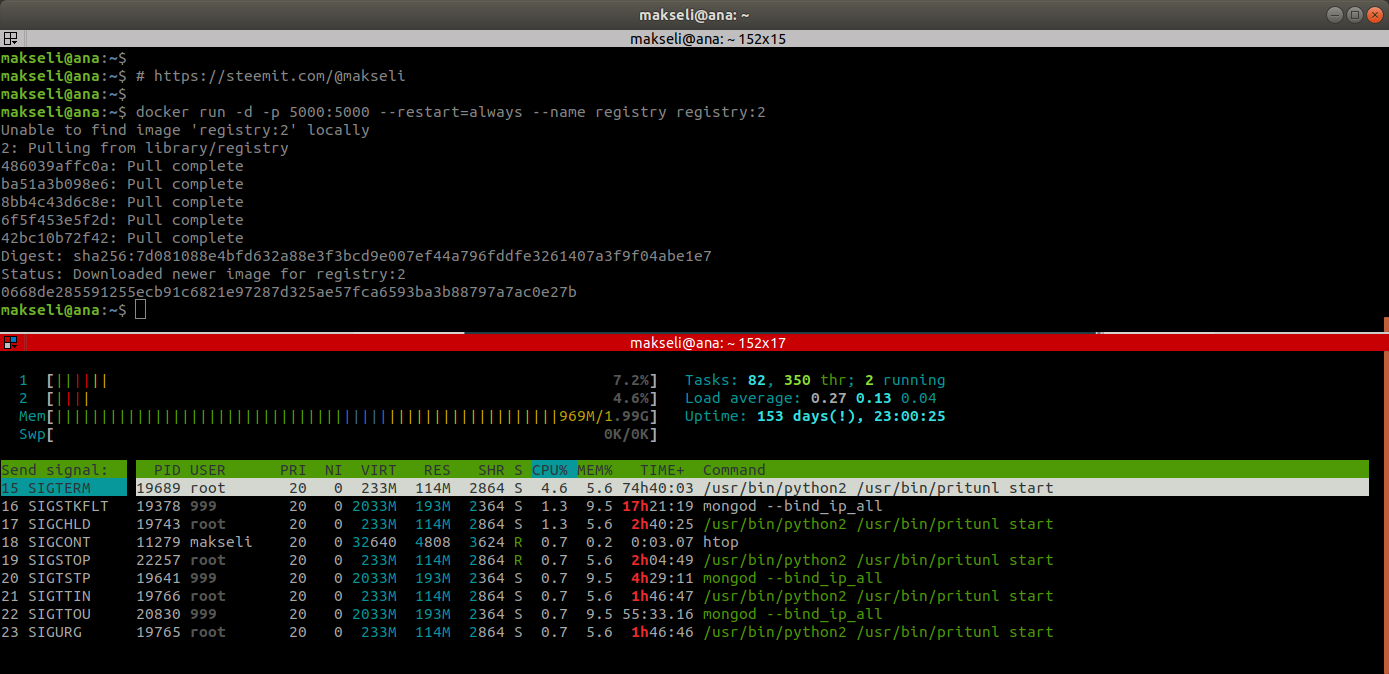
Task: Select the htop process row PID 11279
Action: pyautogui.click(x=752, y=542)
